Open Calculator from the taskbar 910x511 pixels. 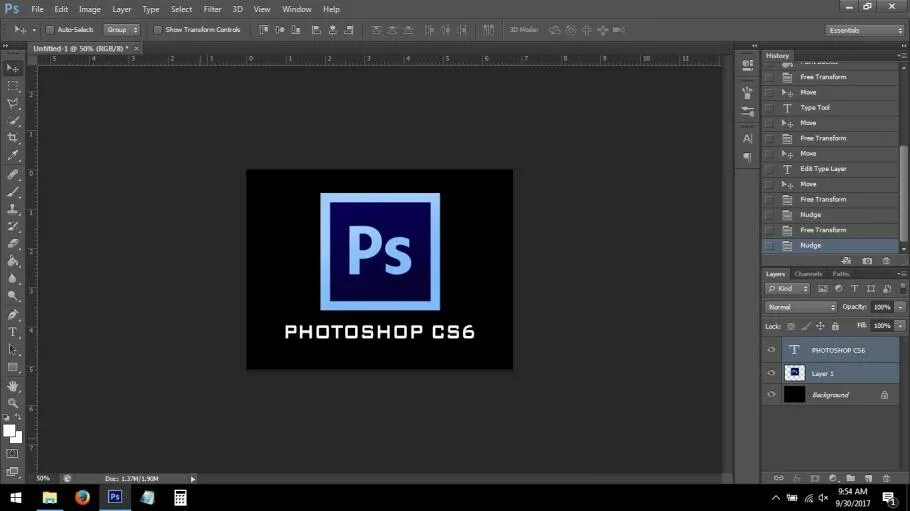(x=180, y=498)
